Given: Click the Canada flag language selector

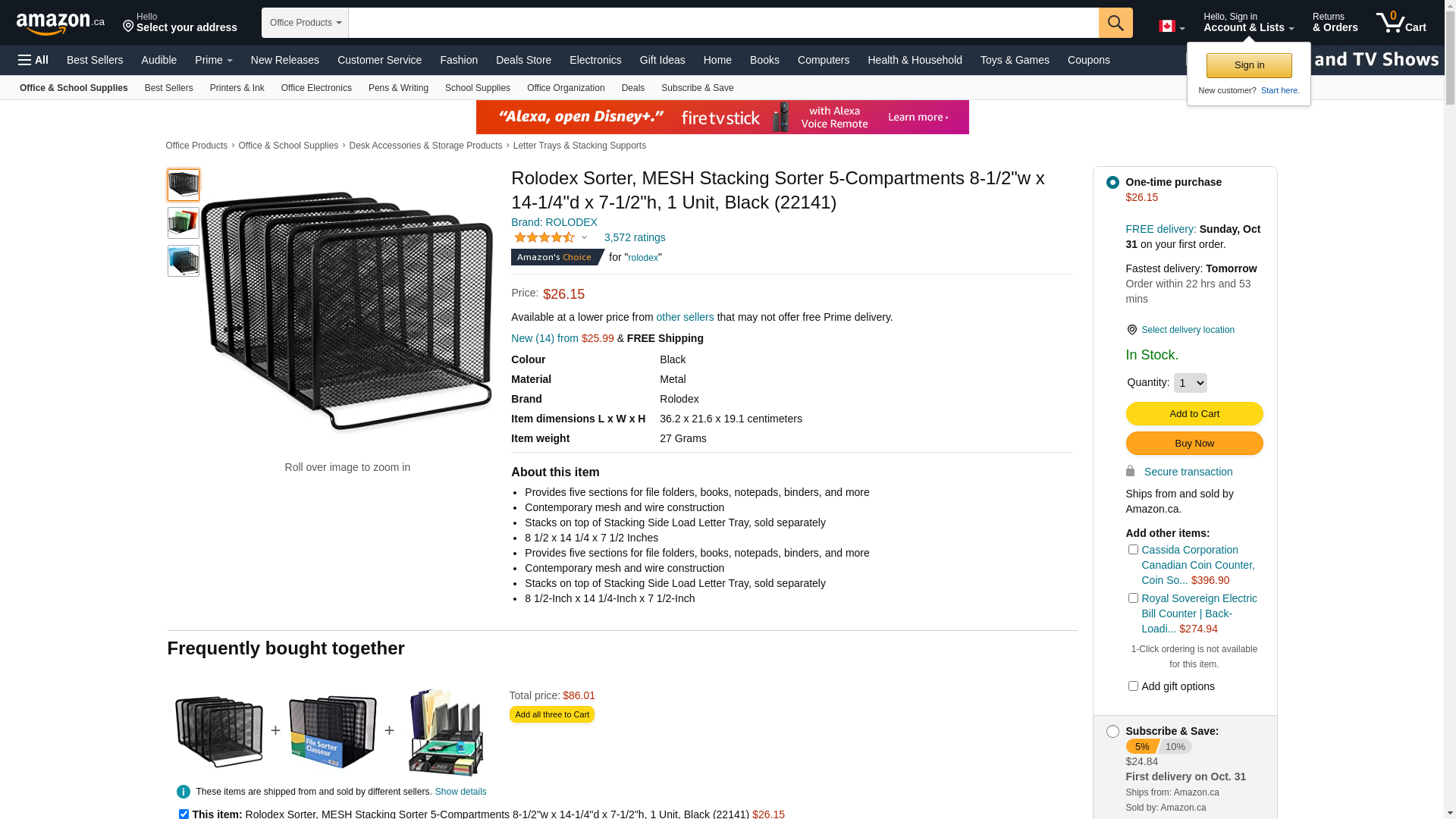Looking at the screenshot, I should pyautogui.click(x=1172, y=27).
